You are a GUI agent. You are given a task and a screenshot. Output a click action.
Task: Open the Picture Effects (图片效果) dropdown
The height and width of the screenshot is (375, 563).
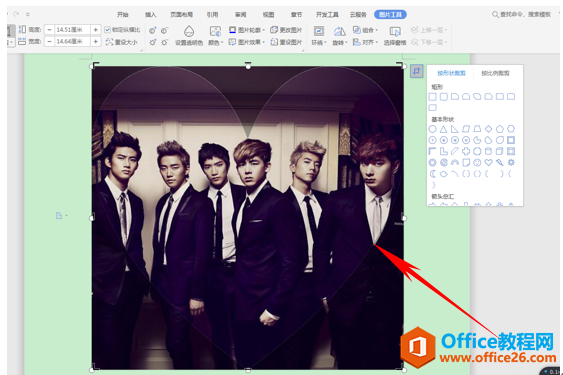pyautogui.click(x=247, y=42)
